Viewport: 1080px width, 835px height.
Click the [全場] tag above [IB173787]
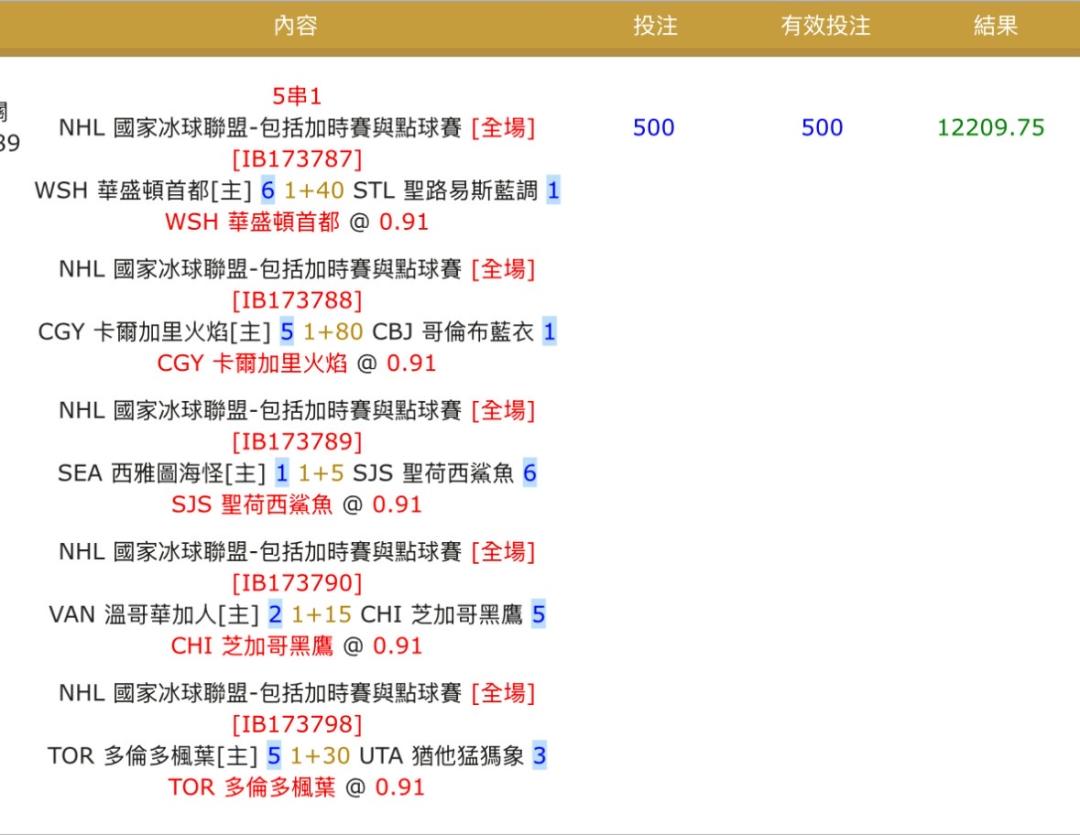pyautogui.click(x=503, y=127)
